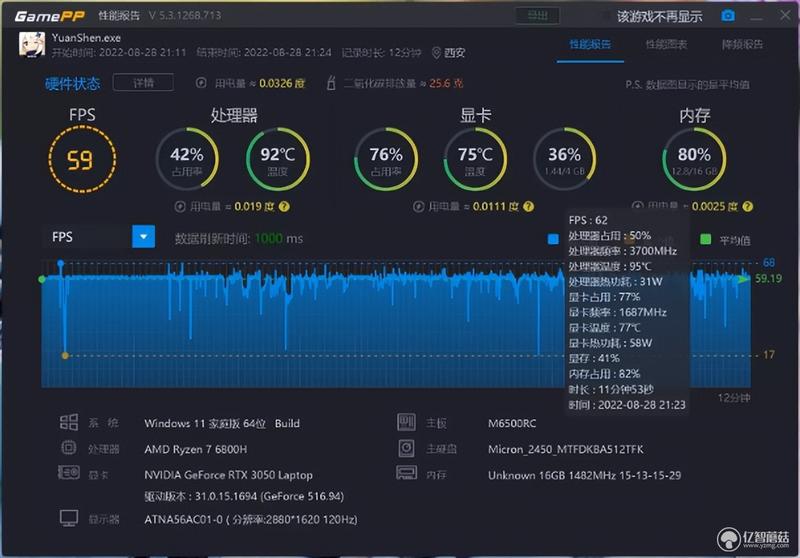Click the FPS metric selection box
The image size is (800, 558).
(98, 237)
